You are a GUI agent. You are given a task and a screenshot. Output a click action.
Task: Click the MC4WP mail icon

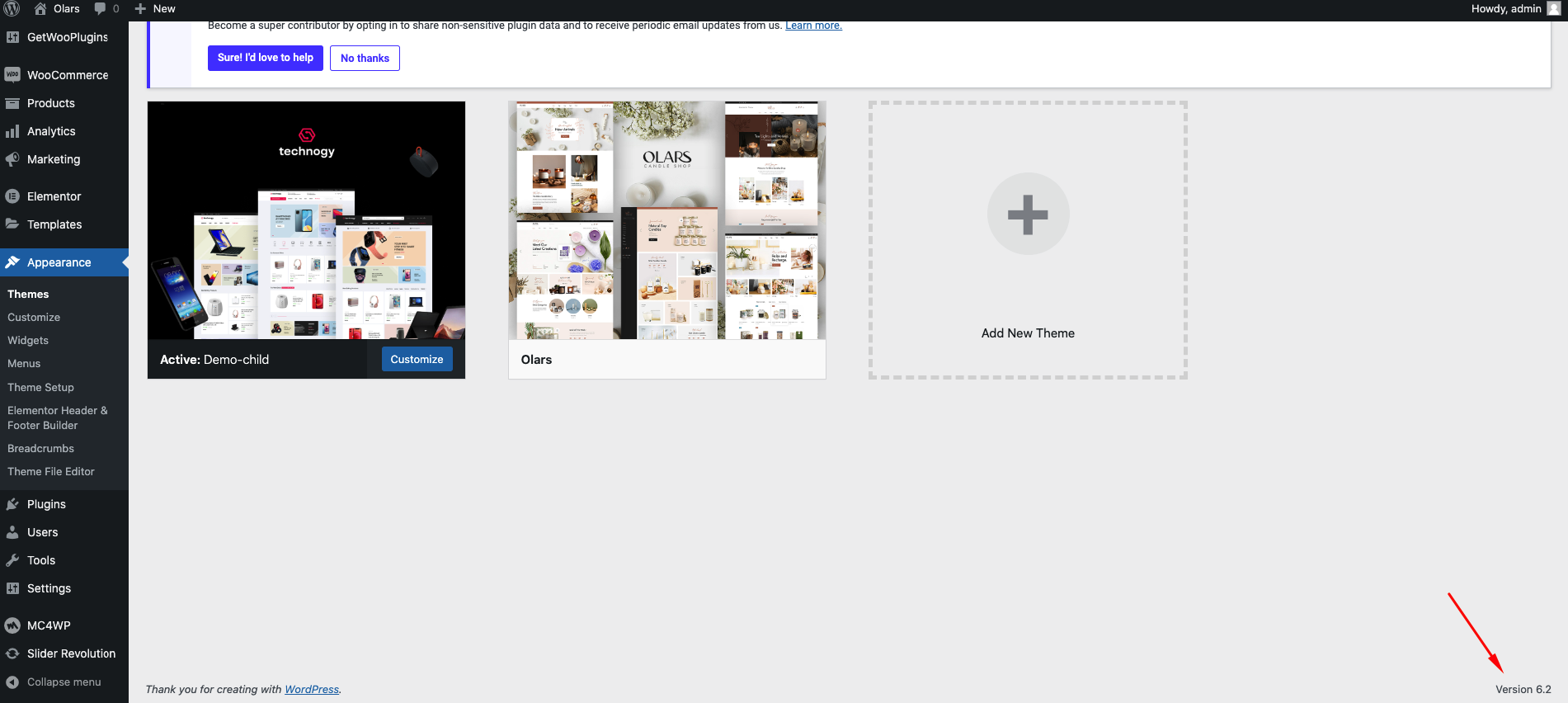(12, 625)
